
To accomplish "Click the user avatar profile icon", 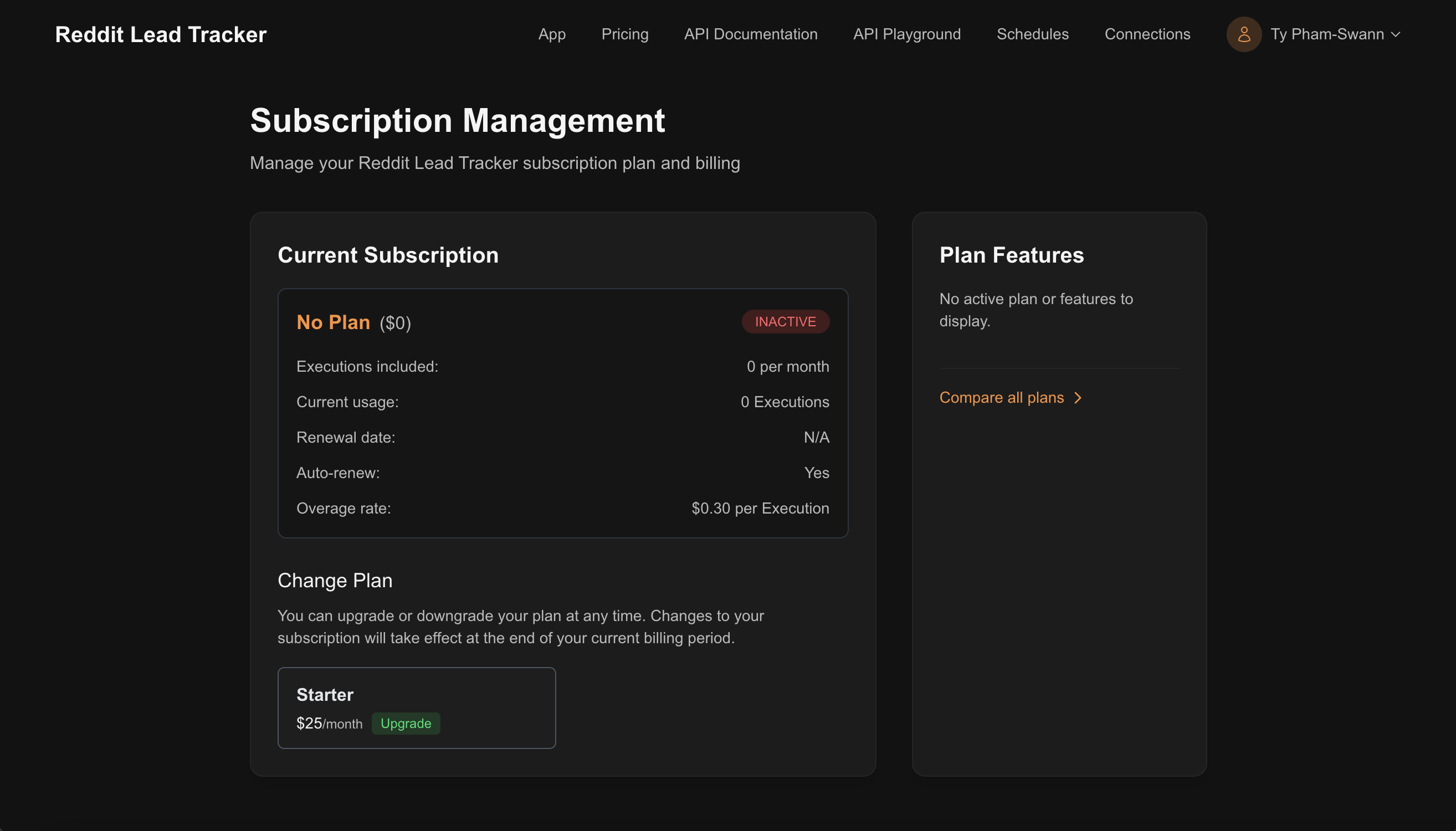I will tap(1243, 34).
